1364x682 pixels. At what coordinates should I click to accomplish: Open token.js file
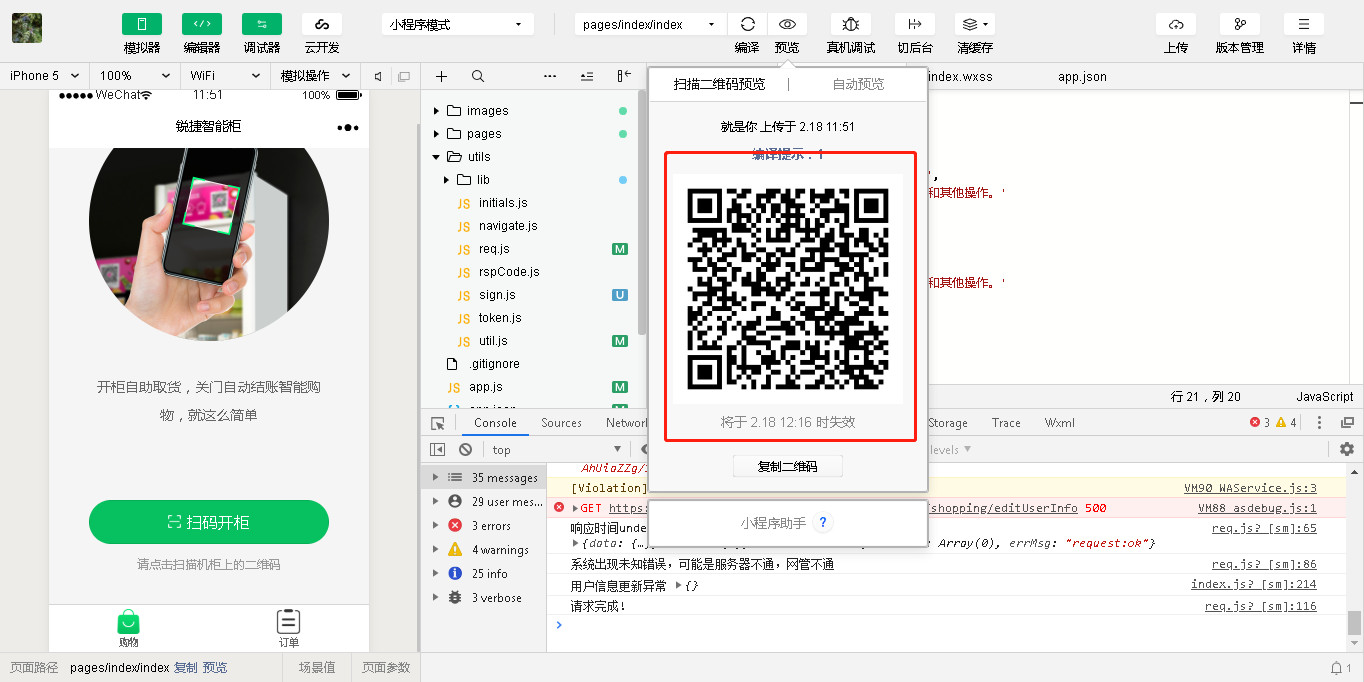[x=500, y=318]
